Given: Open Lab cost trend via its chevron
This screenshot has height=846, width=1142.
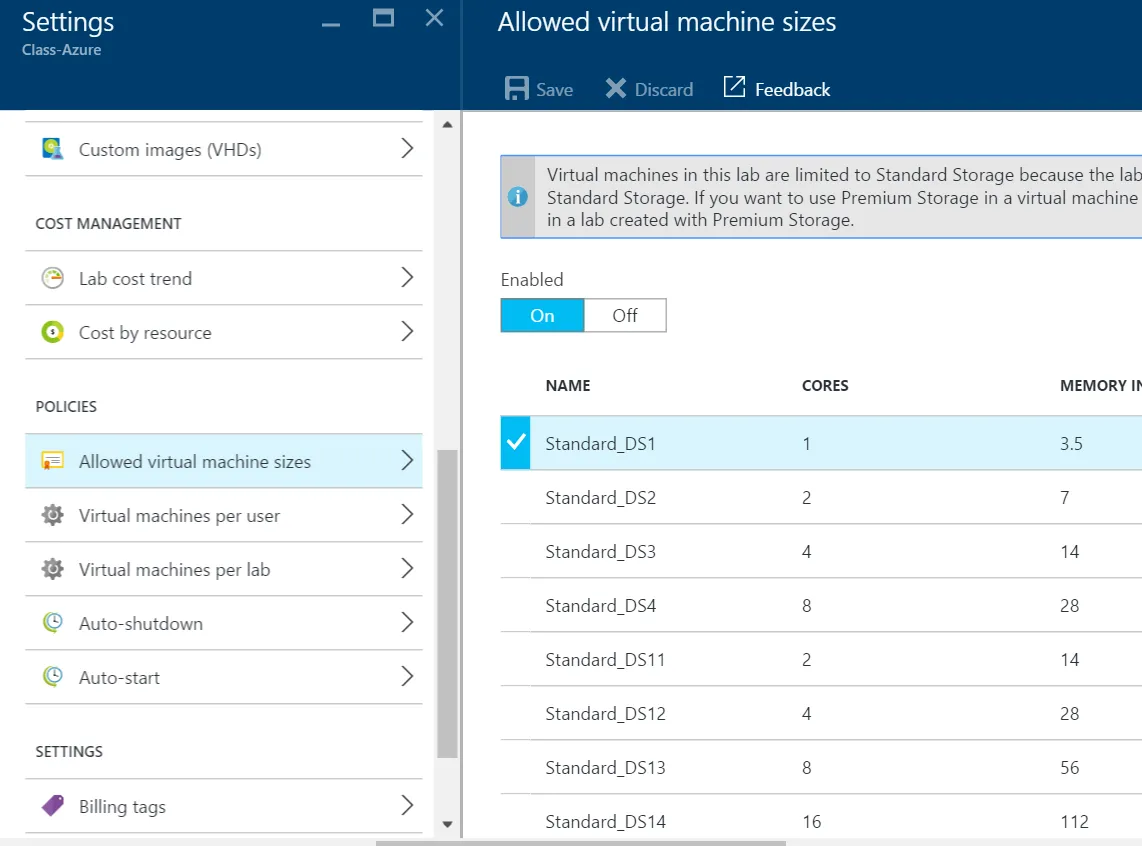Looking at the screenshot, I should pyautogui.click(x=407, y=278).
